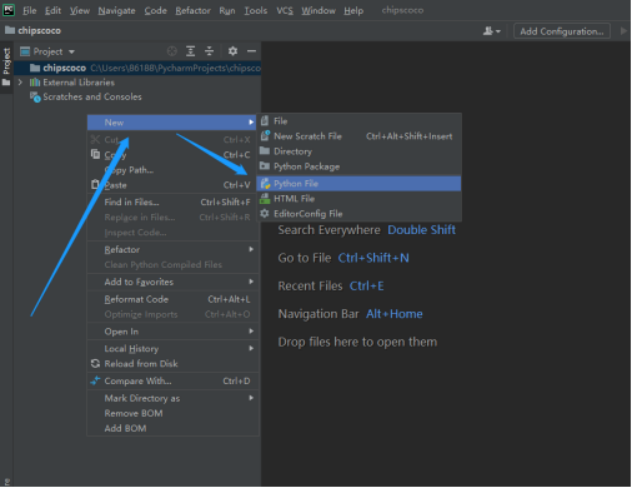
Task: Select the chipscoco project root row
Action: 137,68
